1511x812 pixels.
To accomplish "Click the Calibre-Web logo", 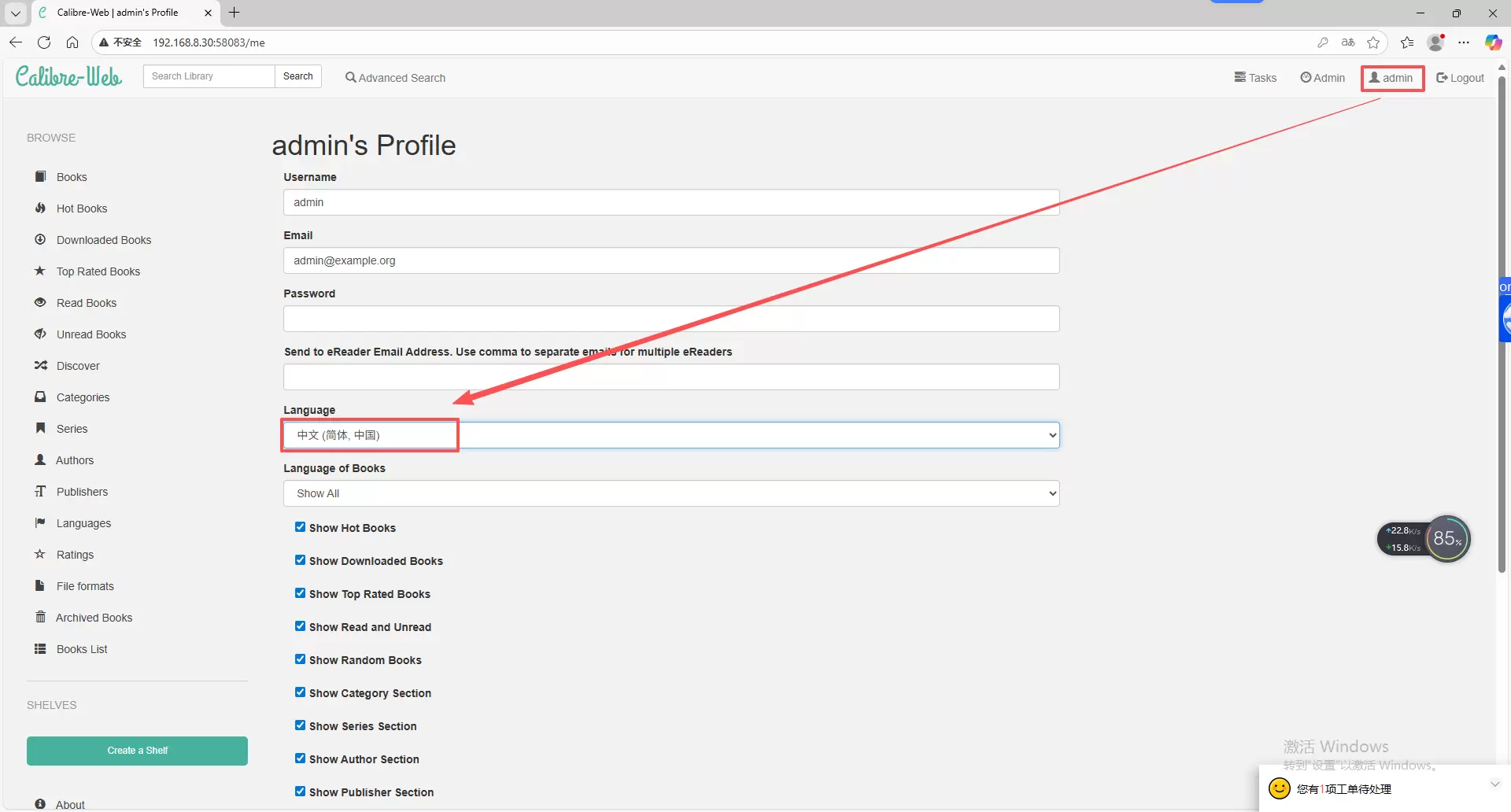I will [68, 76].
